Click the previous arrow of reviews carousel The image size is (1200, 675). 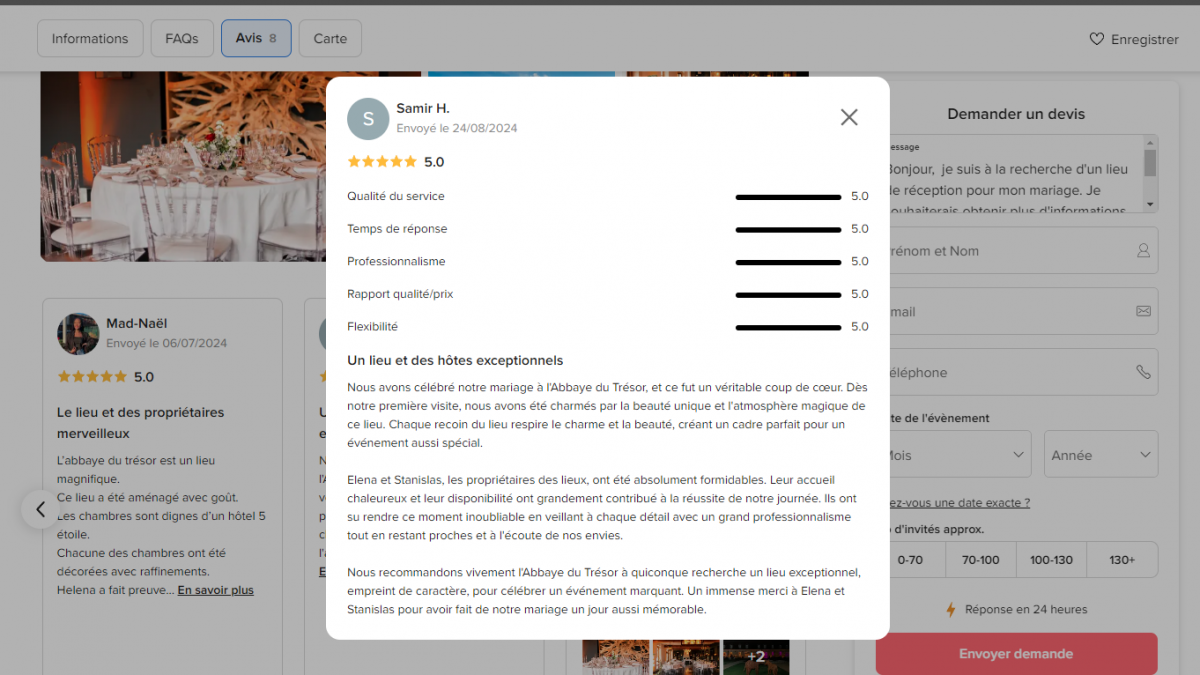41,509
